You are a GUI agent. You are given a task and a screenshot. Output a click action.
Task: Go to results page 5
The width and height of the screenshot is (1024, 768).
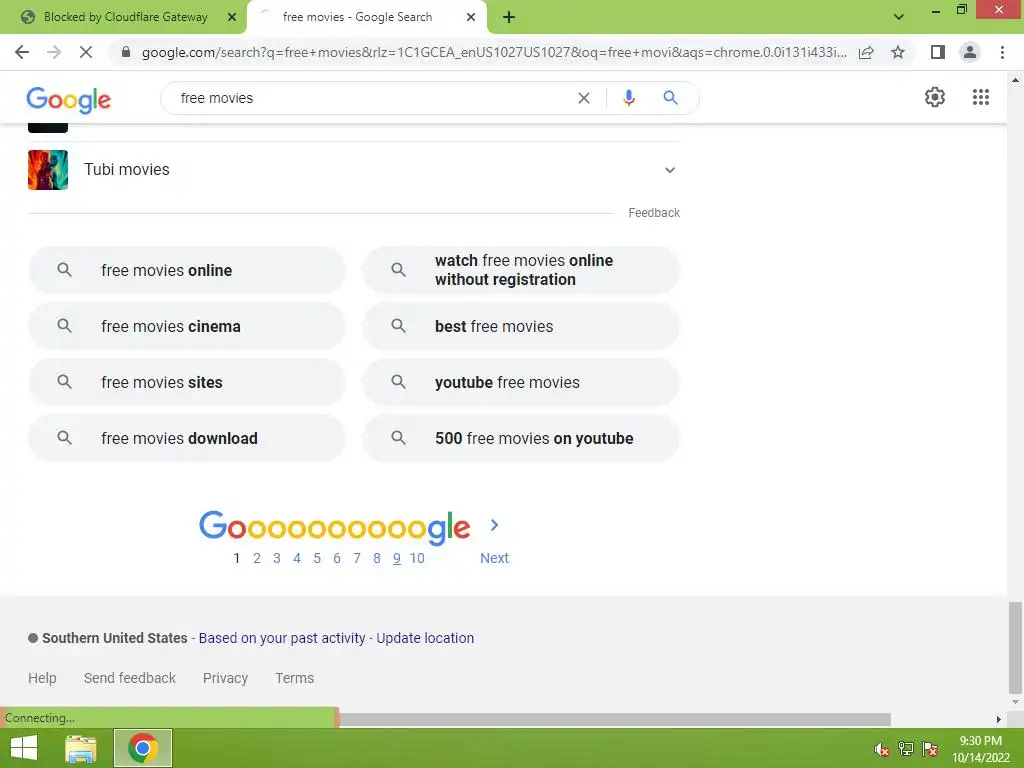(317, 558)
